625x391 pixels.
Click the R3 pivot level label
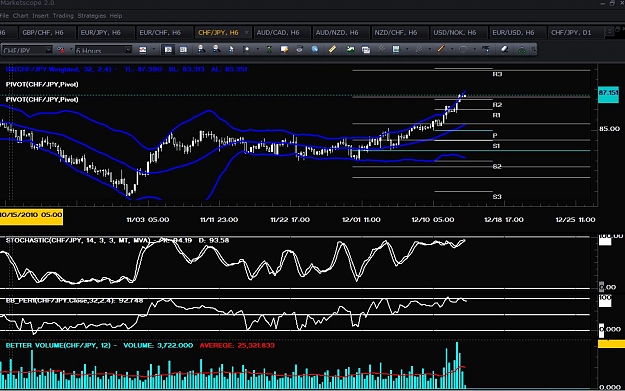(x=497, y=74)
